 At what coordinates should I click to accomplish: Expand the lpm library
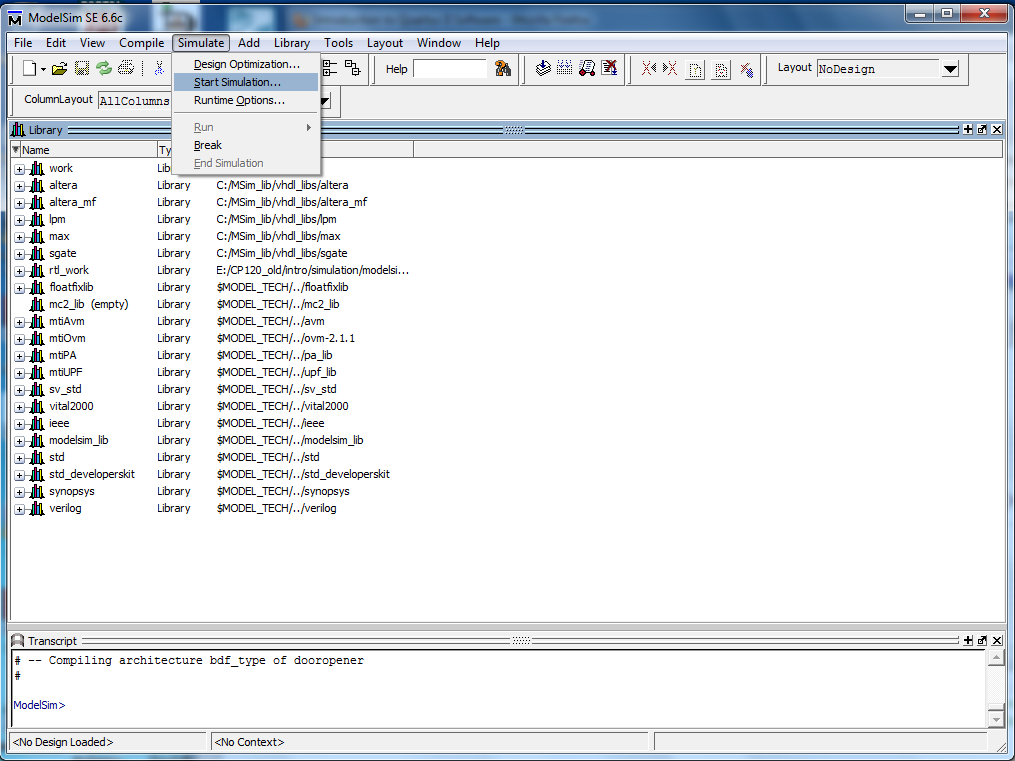[19, 220]
